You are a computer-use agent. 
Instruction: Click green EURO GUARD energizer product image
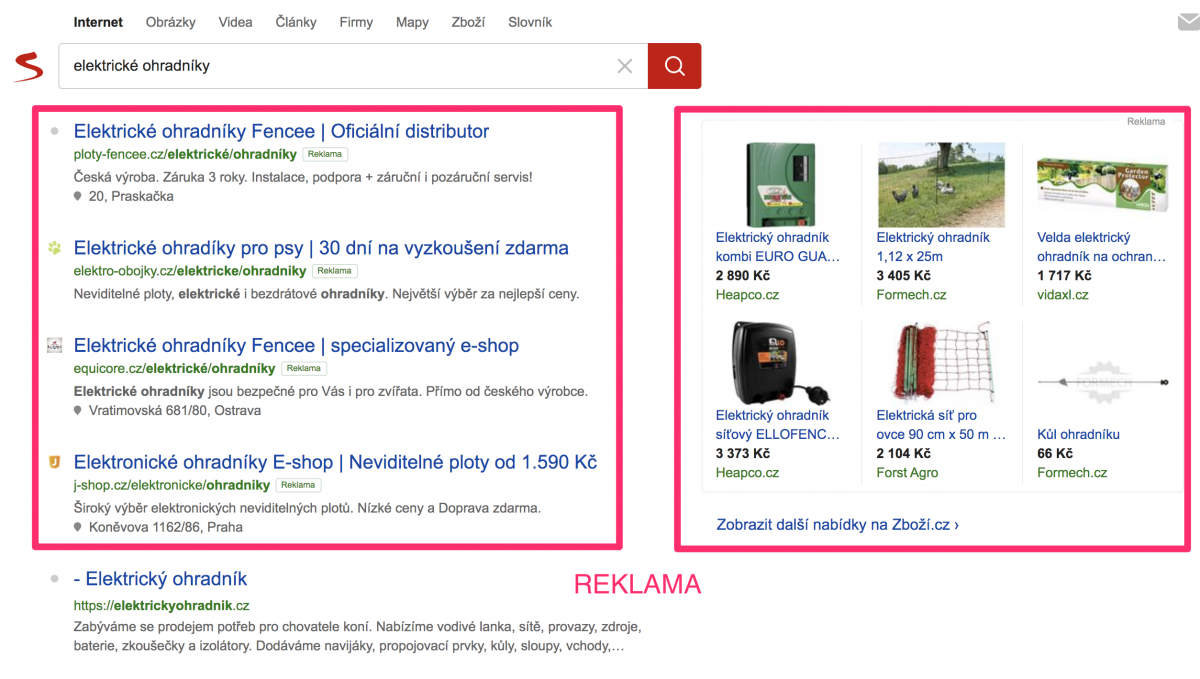coord(780,184)
